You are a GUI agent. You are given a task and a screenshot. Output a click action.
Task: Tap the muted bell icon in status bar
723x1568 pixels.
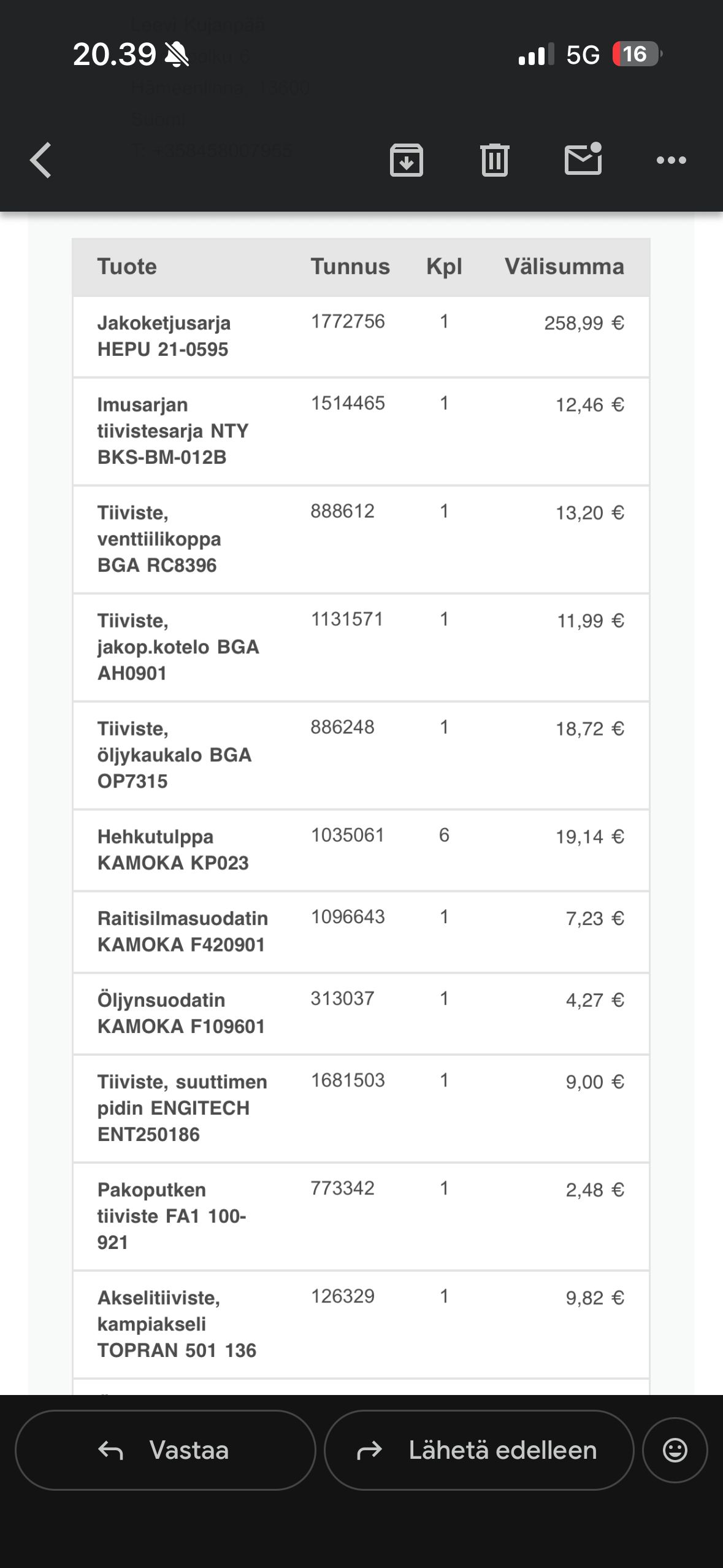pos(177,55)
